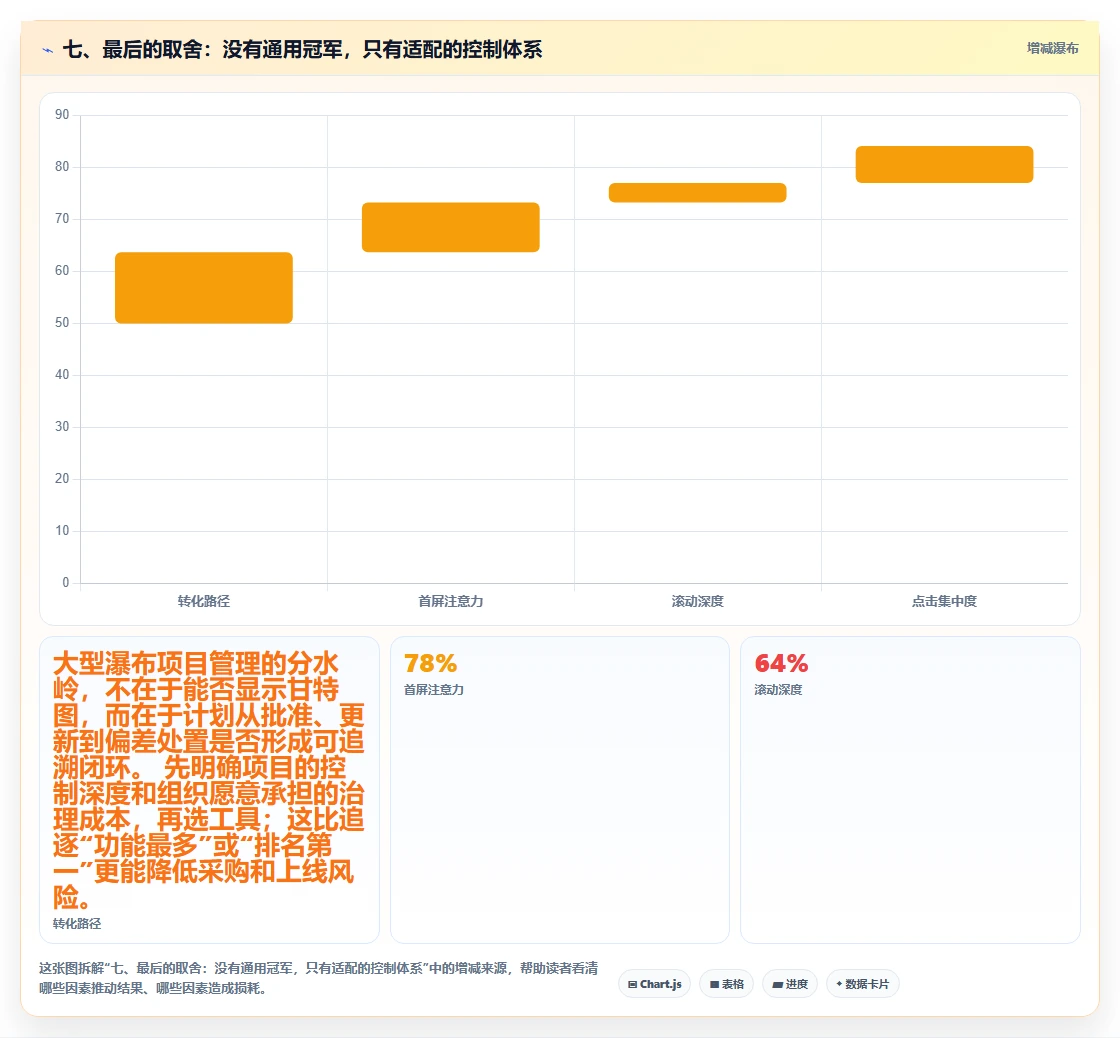Screen dimensions: 1120x1038
Task: Click the Chart.js icon inside its pill
Action: pos(632,984)
